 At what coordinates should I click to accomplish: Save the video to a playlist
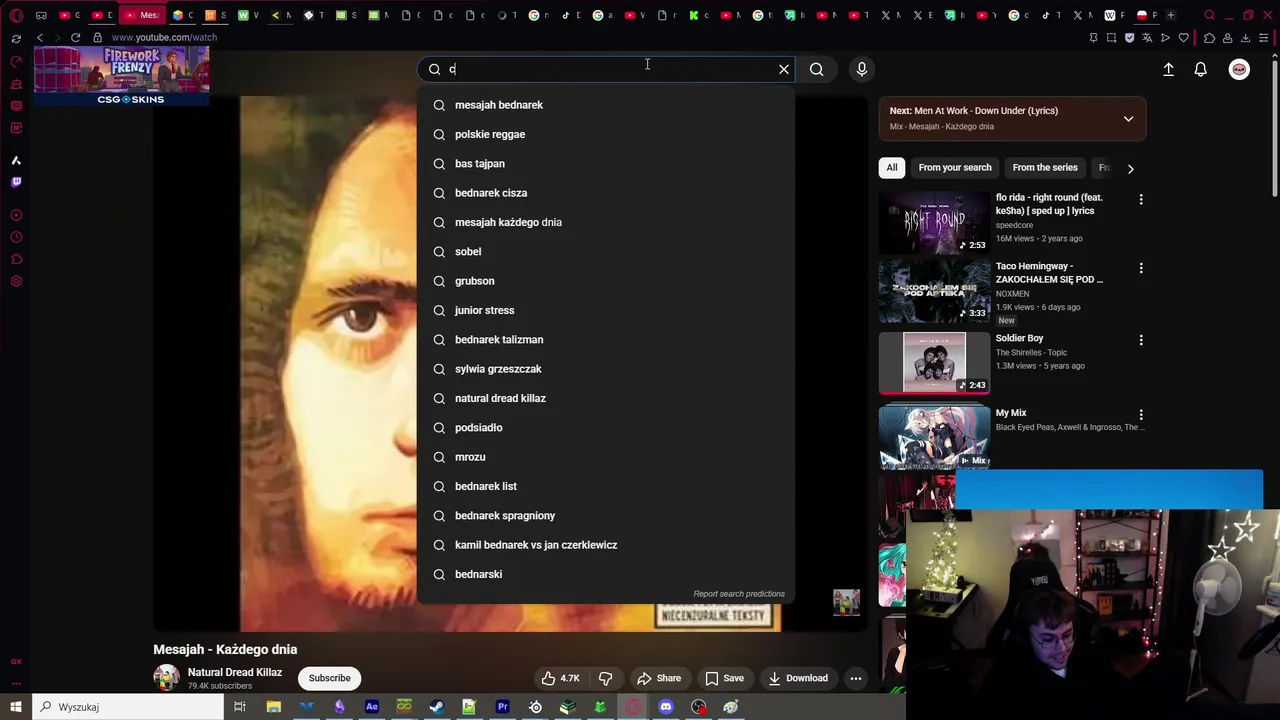point(724,678)
